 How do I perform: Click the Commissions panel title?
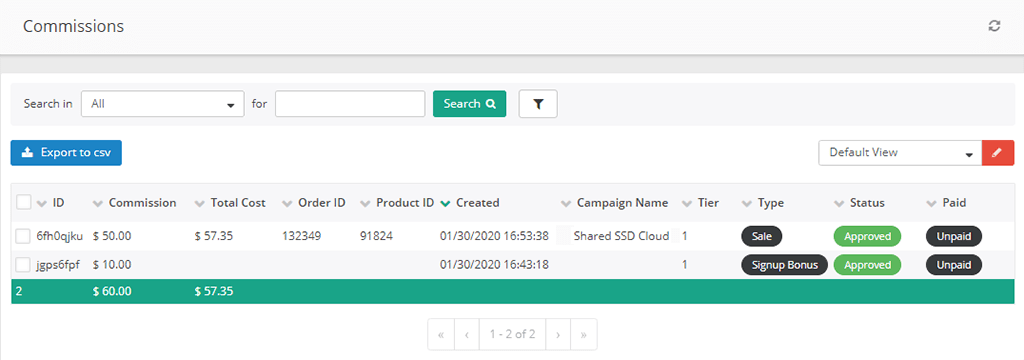click(73, 26)
